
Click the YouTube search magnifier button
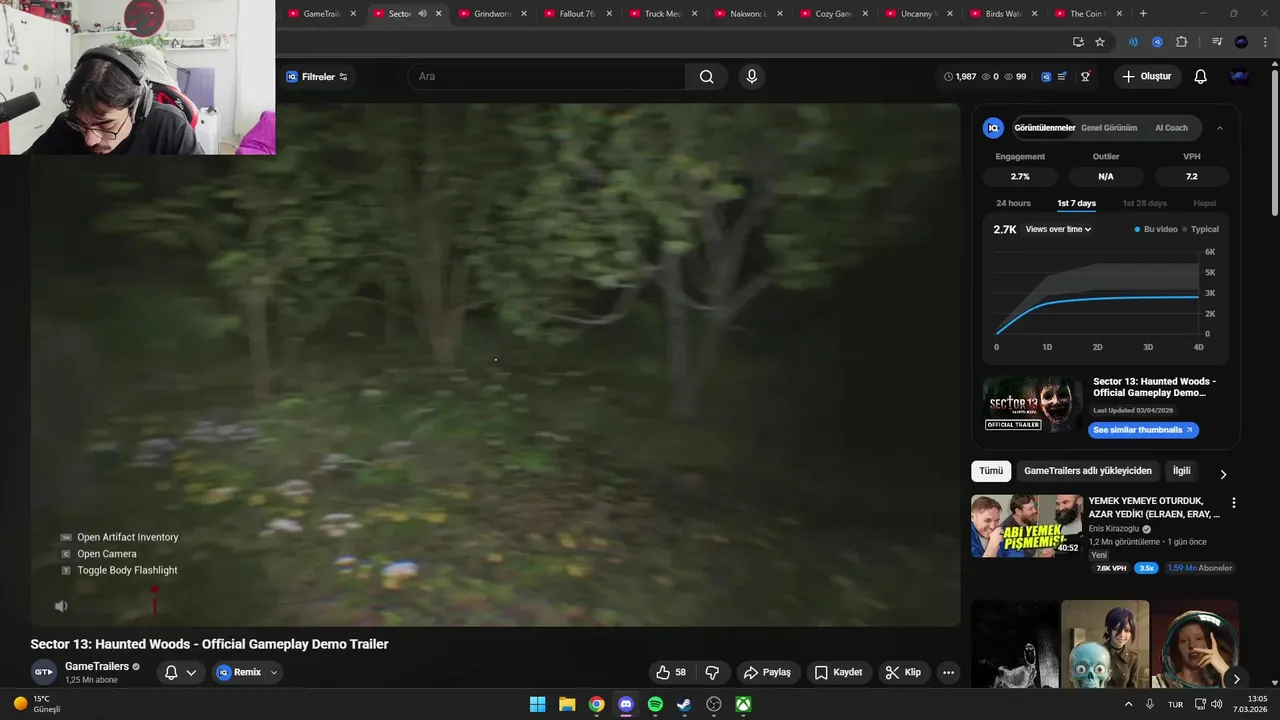pos(706,77)
